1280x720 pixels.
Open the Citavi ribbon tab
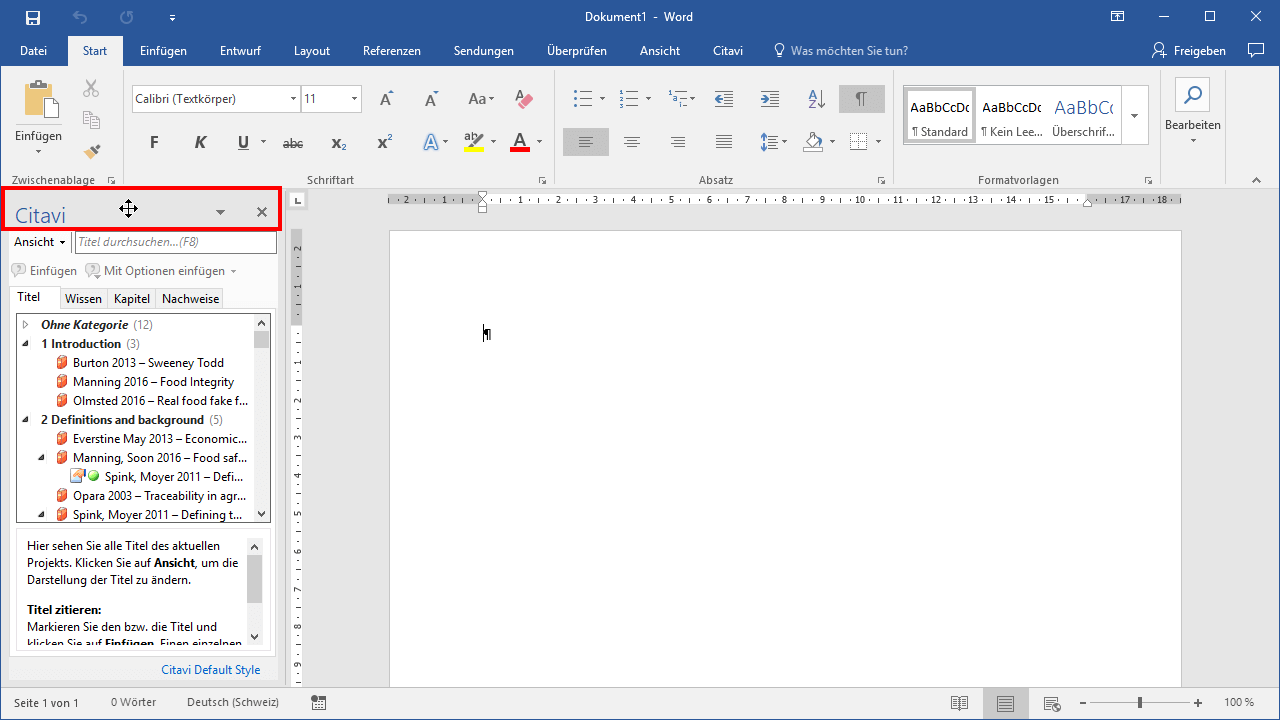(x=728, y=51)
